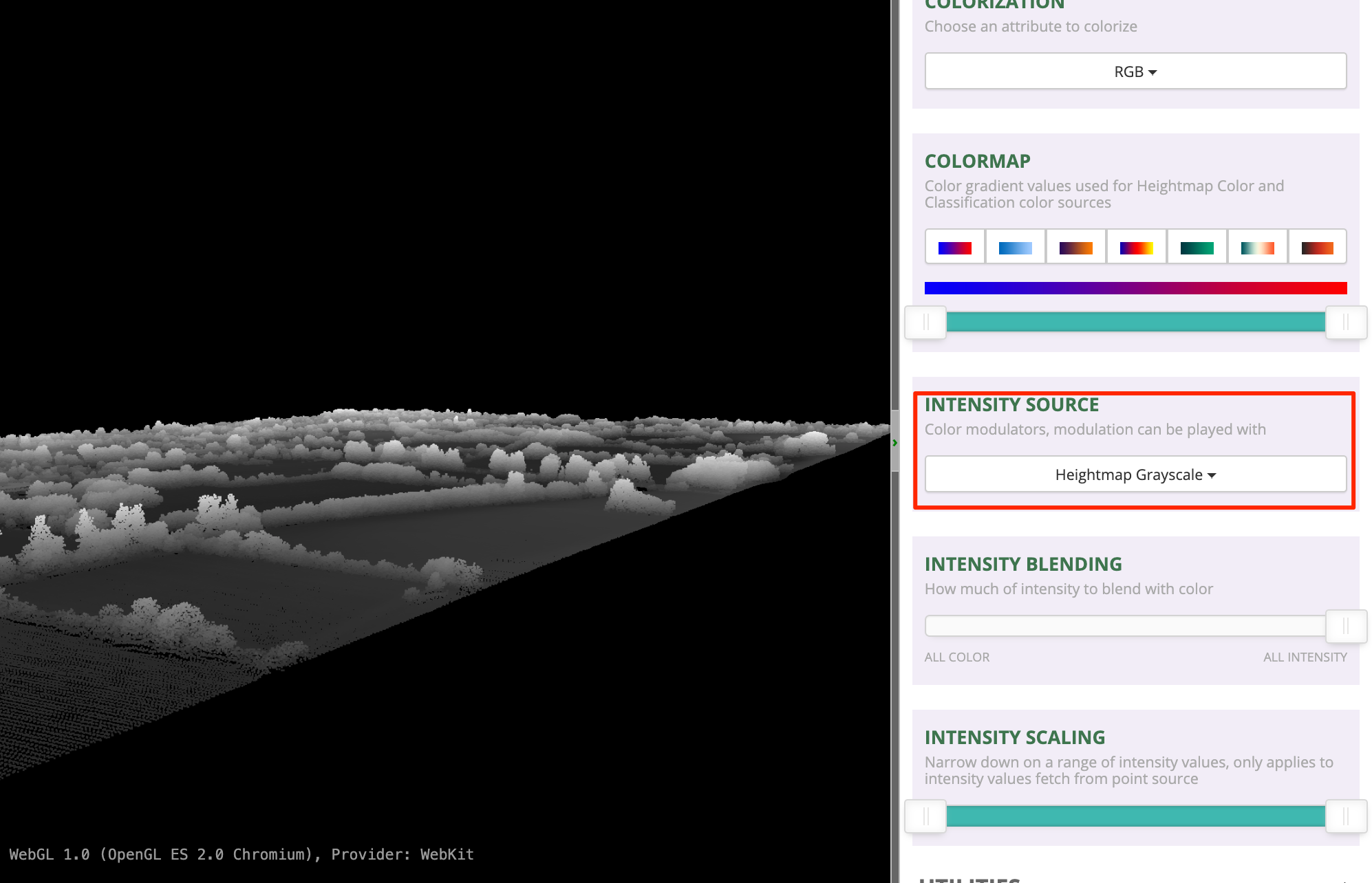Open the Heightmap Grayscale intensity source dropdown
The height and width of the screenshot is (883, 1372).
pyautogui.click(x=1135, y=475)
